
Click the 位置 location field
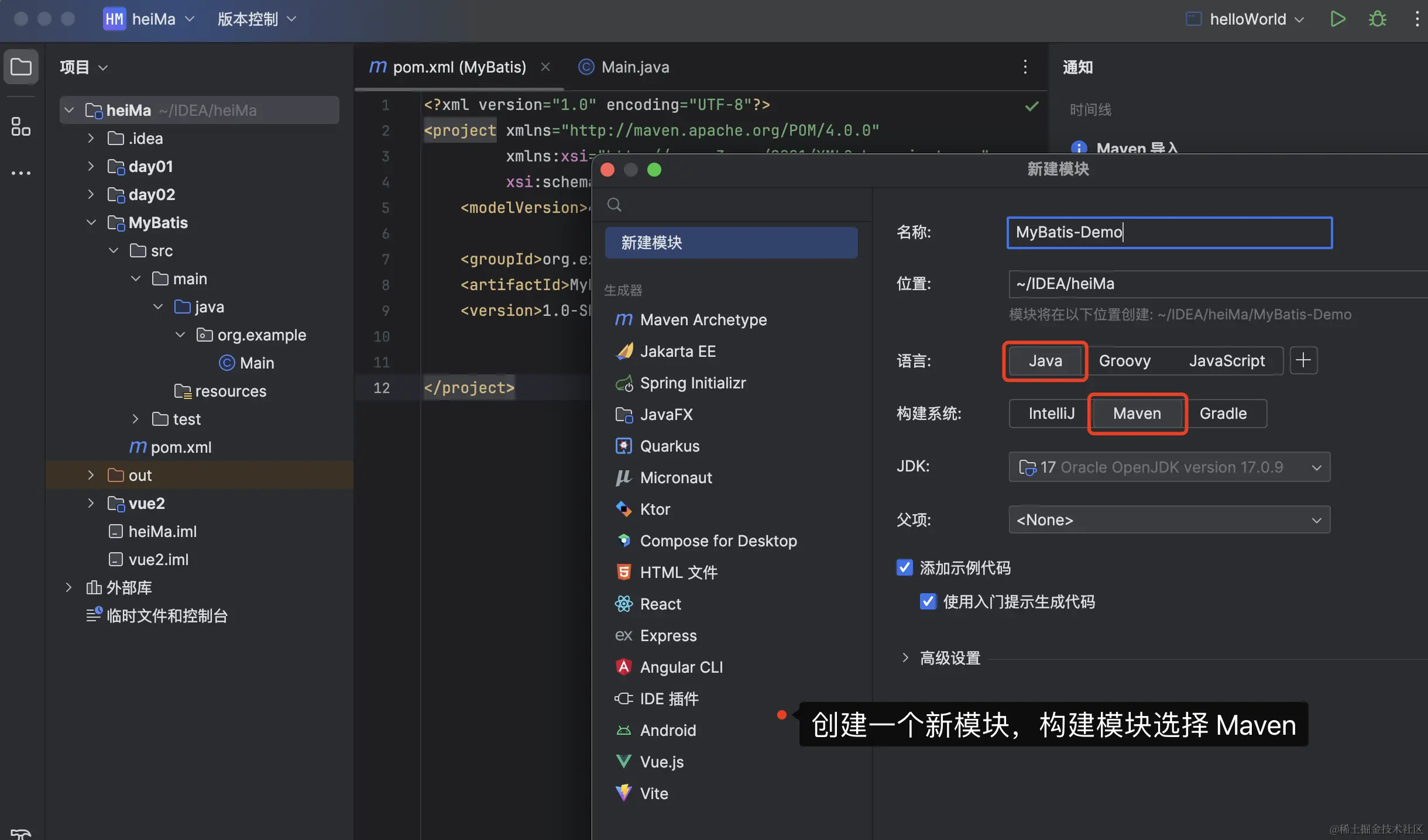[1217, 284]
